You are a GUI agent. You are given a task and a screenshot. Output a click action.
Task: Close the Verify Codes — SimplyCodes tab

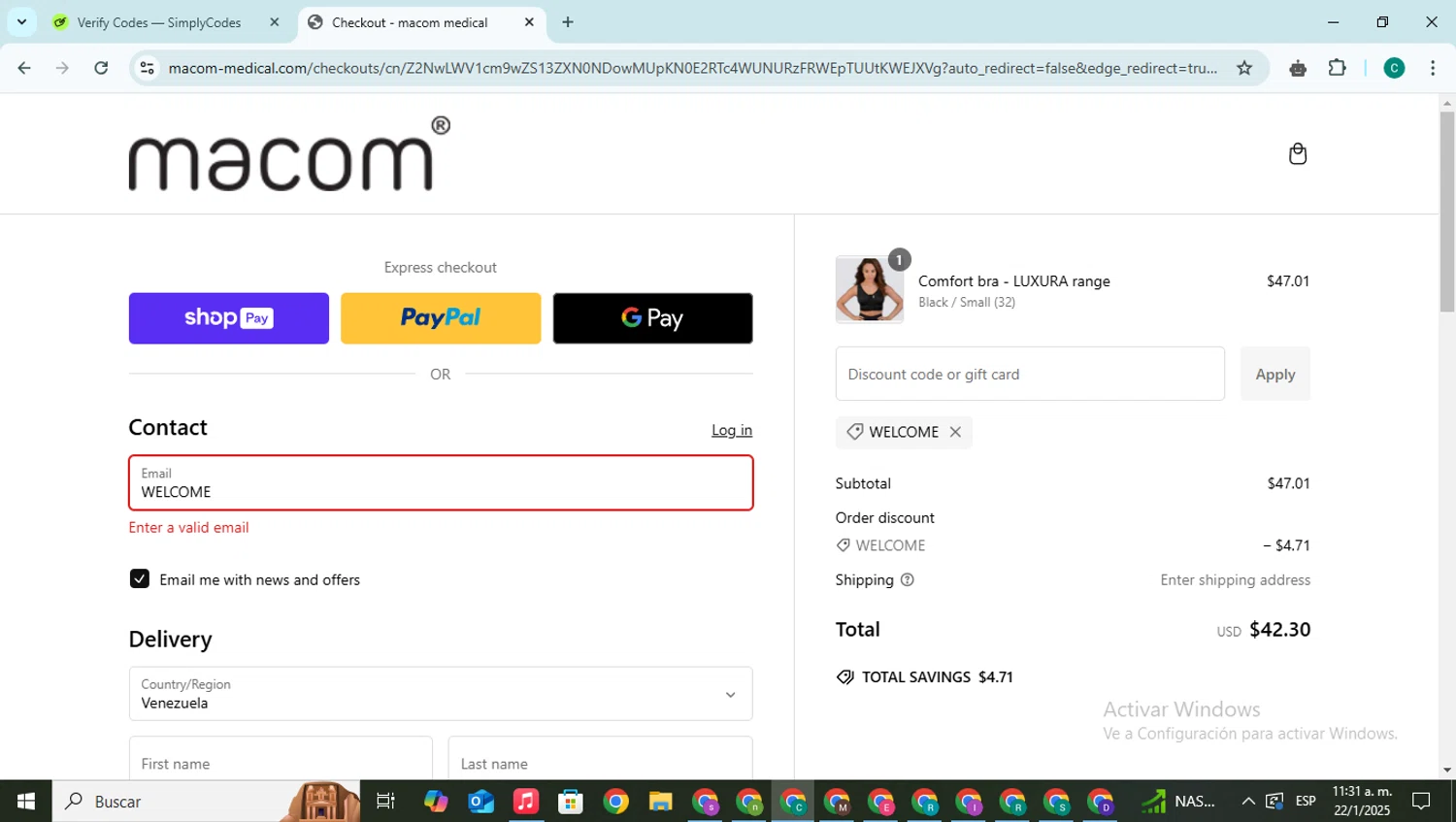click(275, 22)
